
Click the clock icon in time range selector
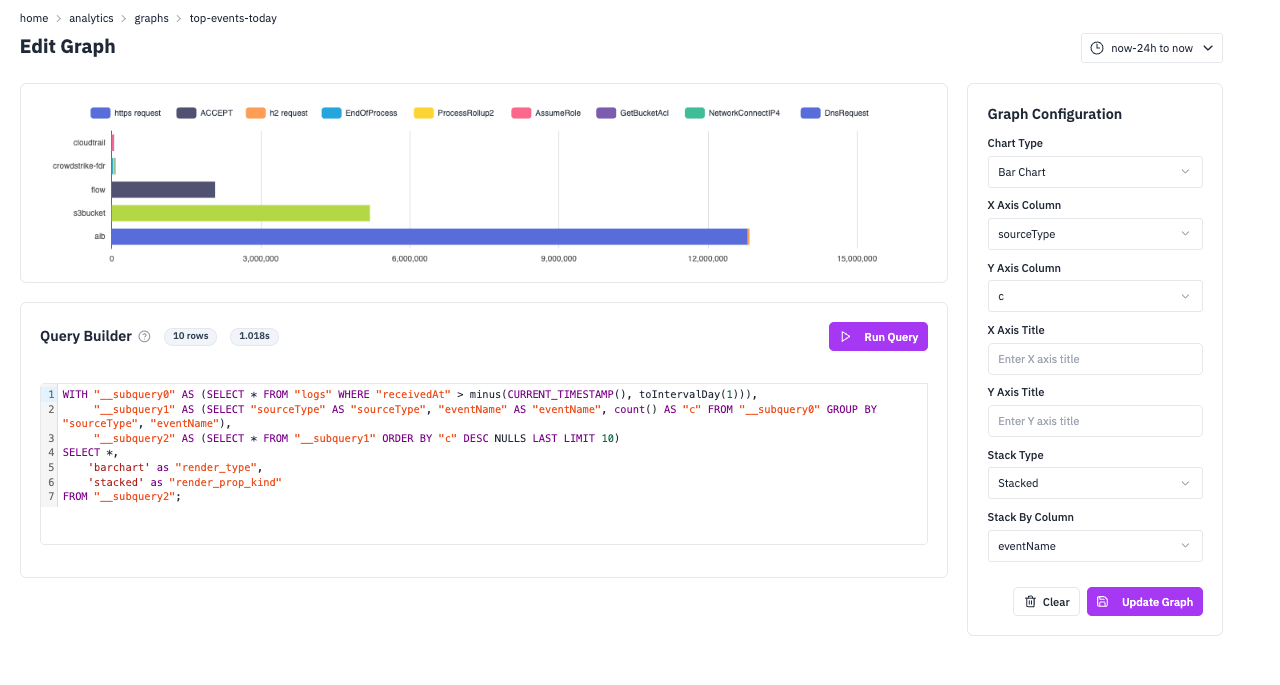(1097, 48)
